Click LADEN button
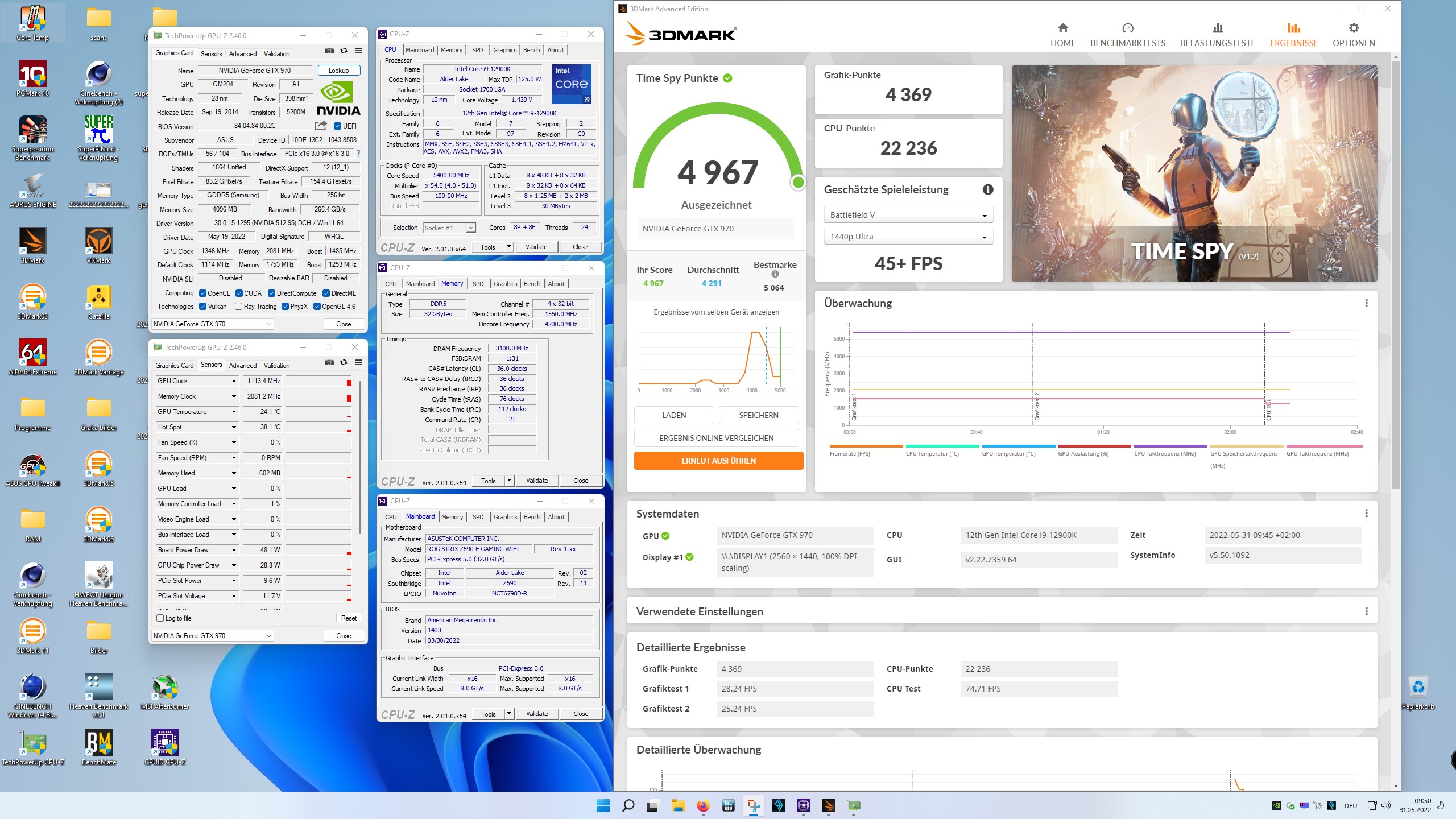The width and height of the screenshot is (1456, 819). [674, 415]
